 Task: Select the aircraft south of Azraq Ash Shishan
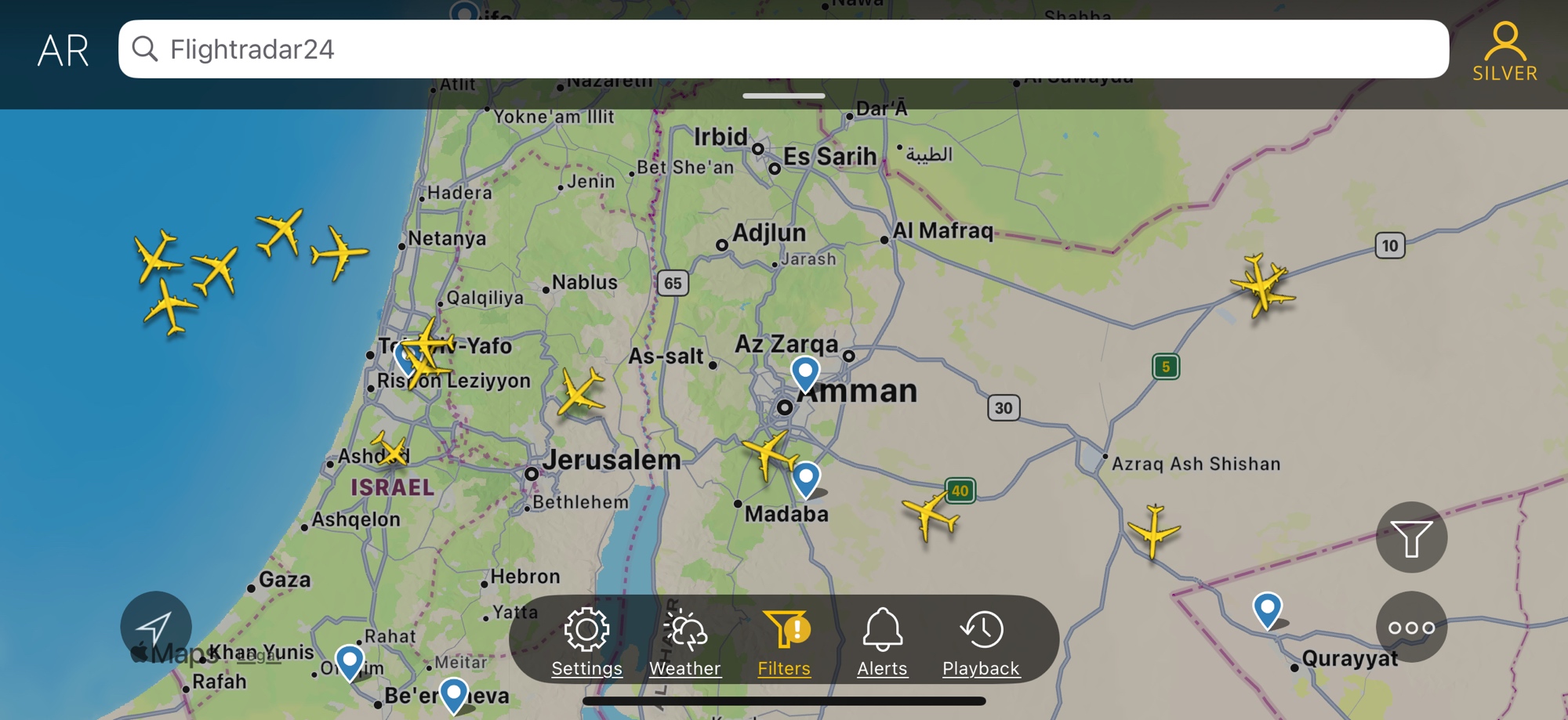coord(1152,531)
